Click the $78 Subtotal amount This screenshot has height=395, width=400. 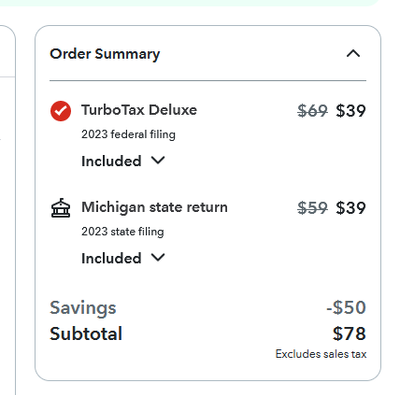[349, 334]
